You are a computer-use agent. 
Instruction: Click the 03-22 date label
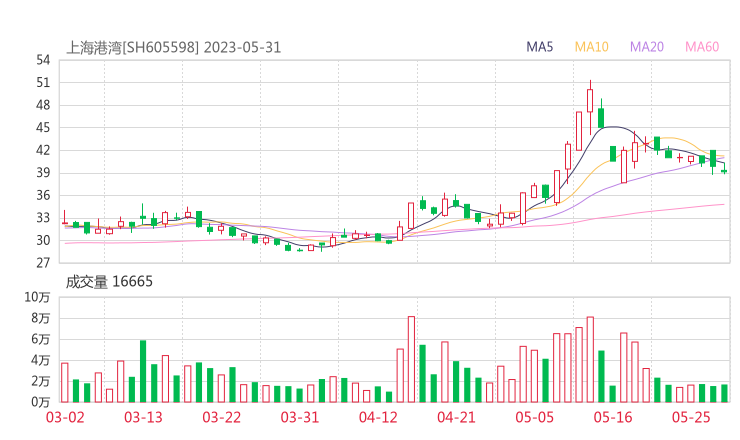221,417
